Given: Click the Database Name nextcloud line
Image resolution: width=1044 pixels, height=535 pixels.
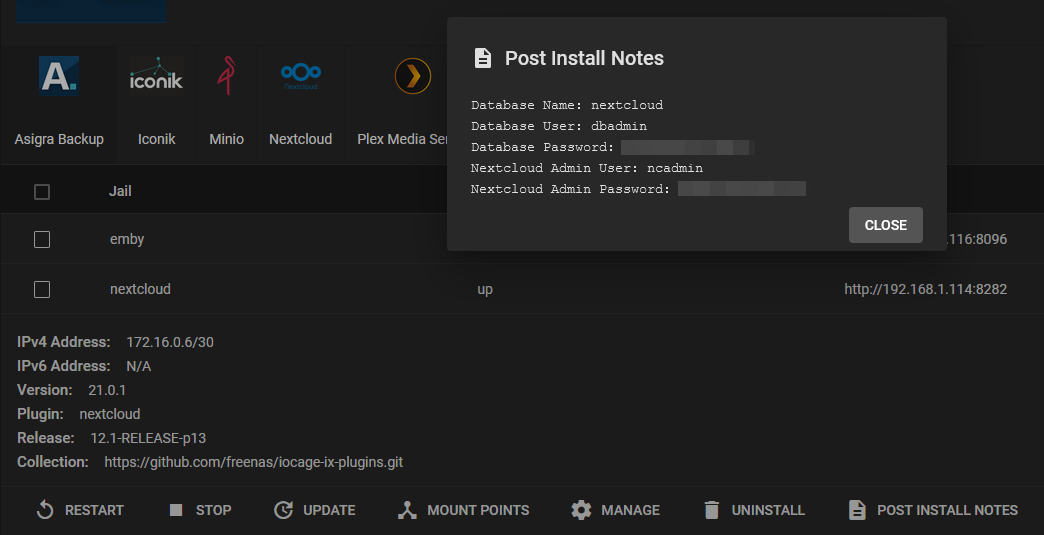Looking at the screenshot, I should [x=567, y=105].
